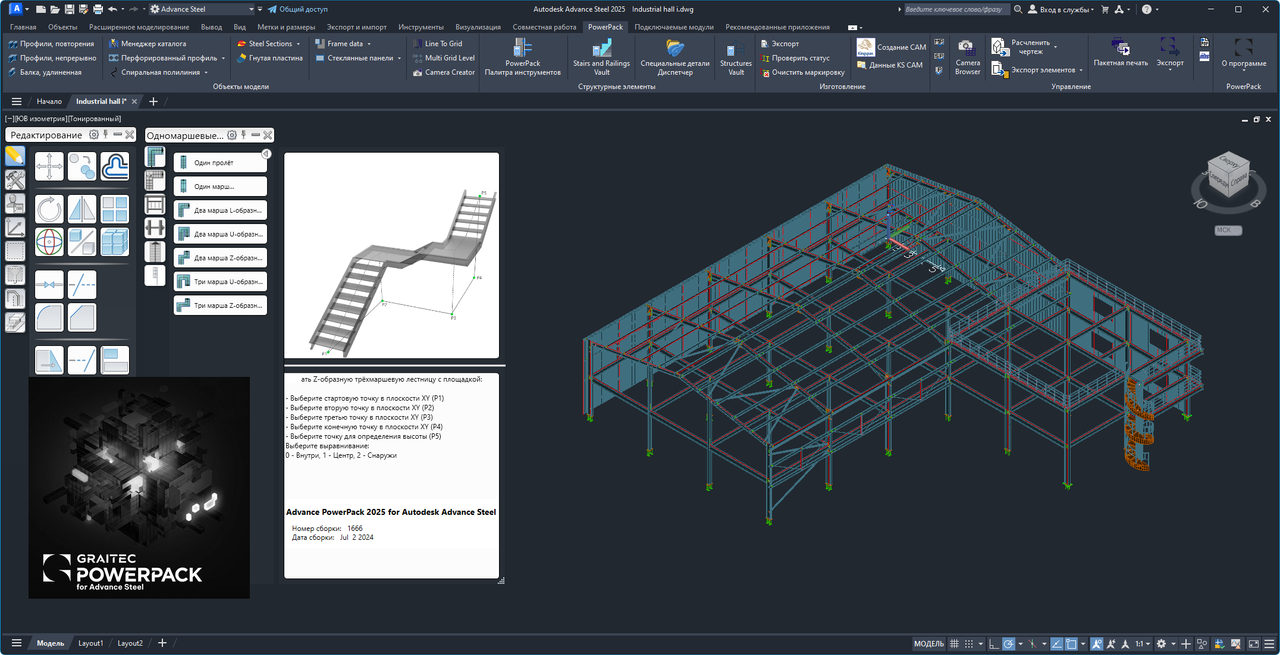Pin the Редактирование palette
The height and width of the screenshot is (655, 1280).
pos(105,134)
